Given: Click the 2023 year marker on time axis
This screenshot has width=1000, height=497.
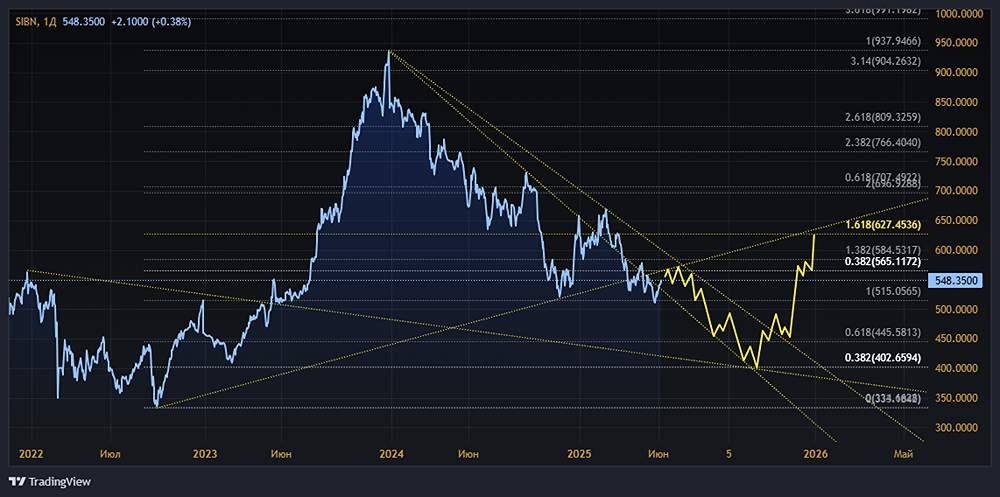Looking at the screenshot, I should coord(205,454).
